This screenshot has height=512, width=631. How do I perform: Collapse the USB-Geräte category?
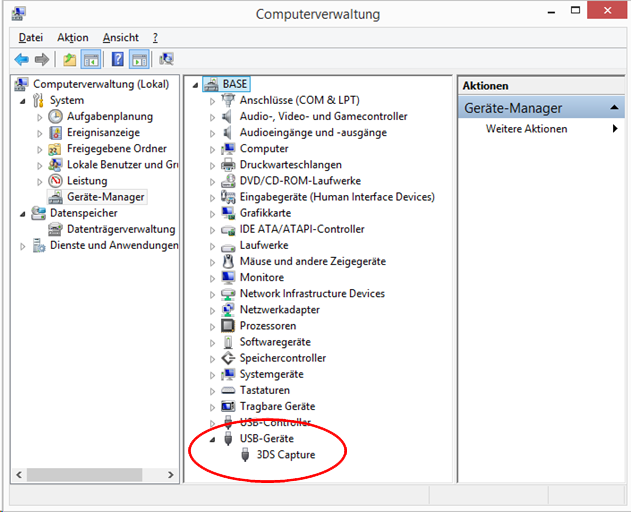point(212,440)
